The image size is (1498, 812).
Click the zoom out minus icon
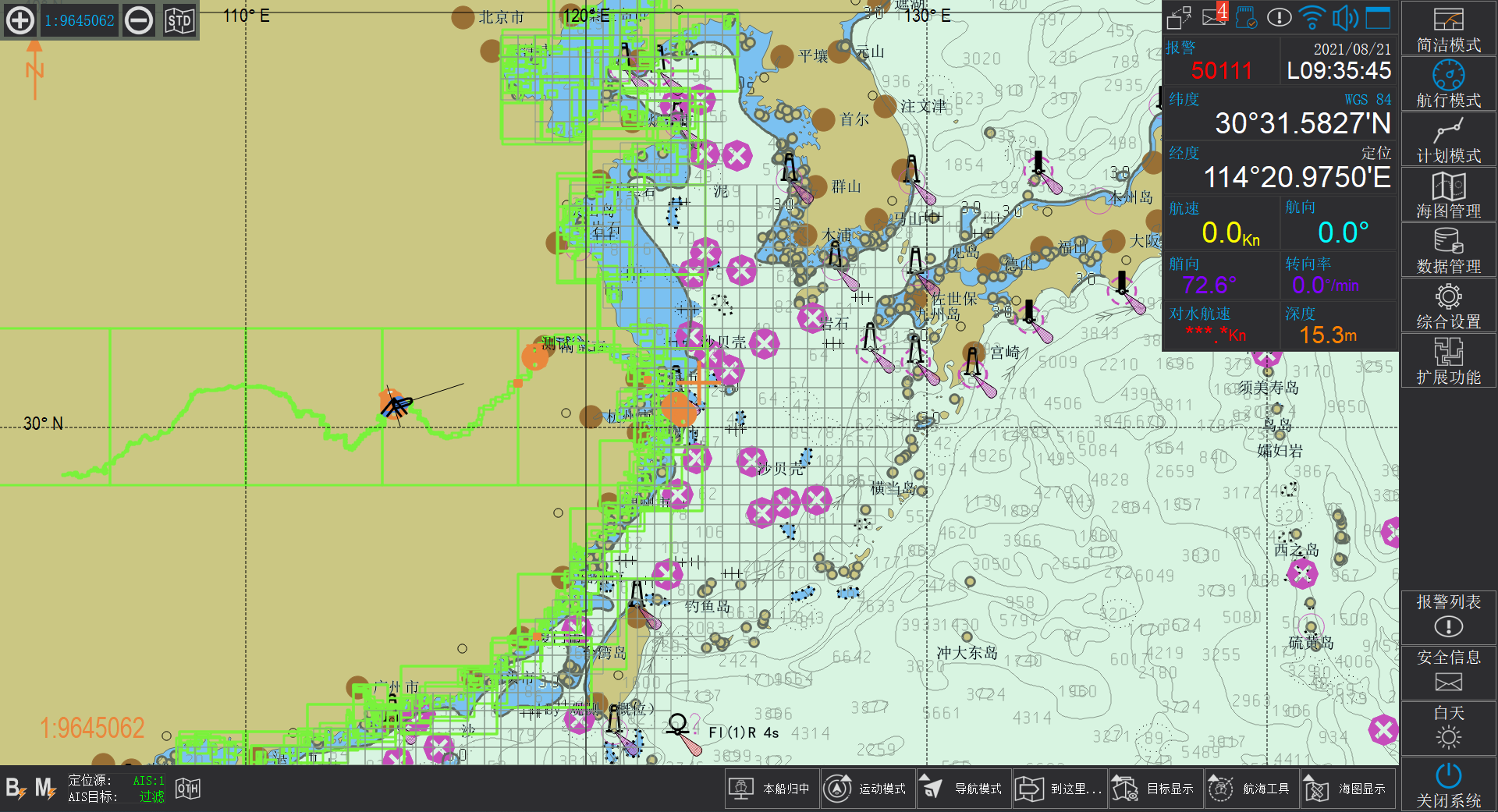[x=140, y=20]
